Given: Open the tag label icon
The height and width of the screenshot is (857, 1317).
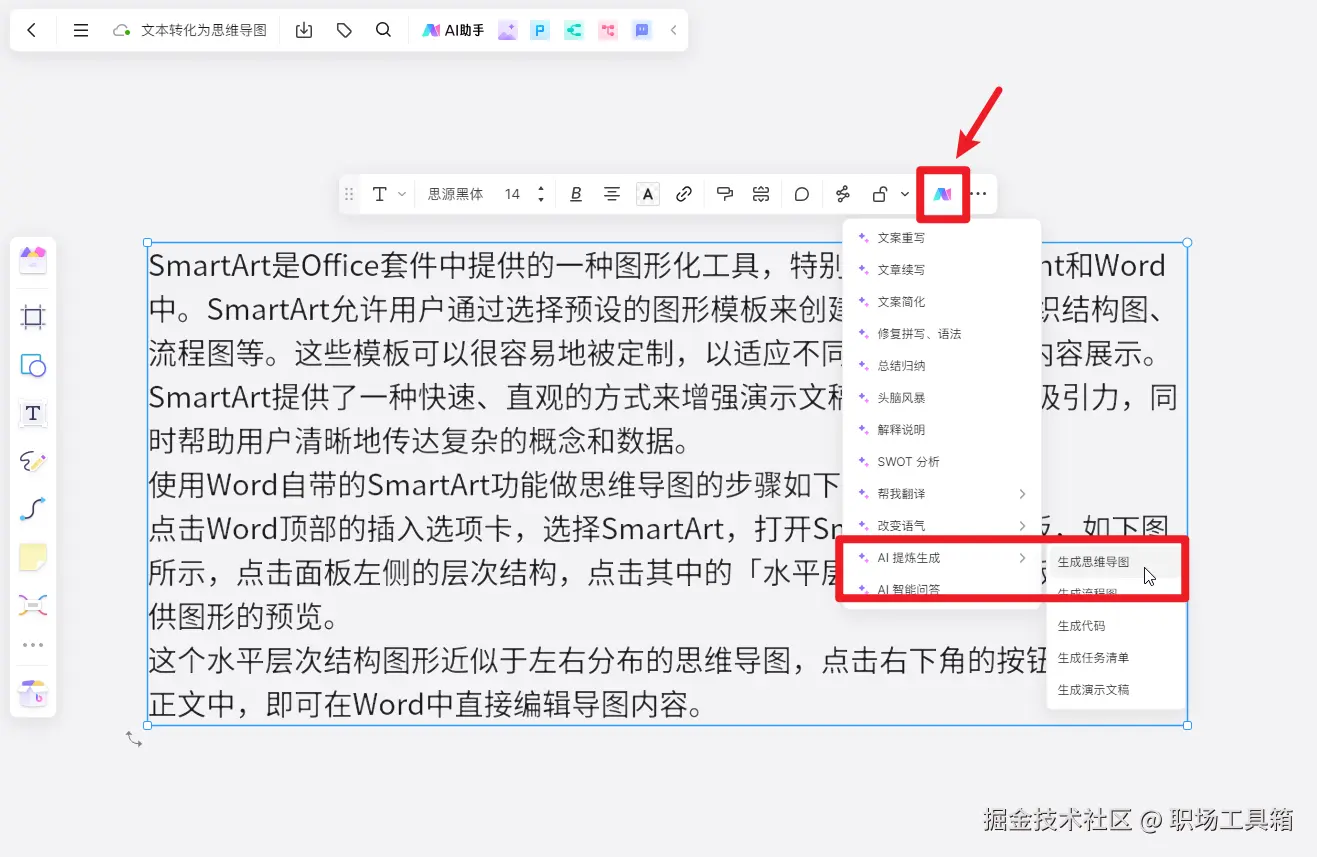Looking at the screenshot, I should 344,31.
